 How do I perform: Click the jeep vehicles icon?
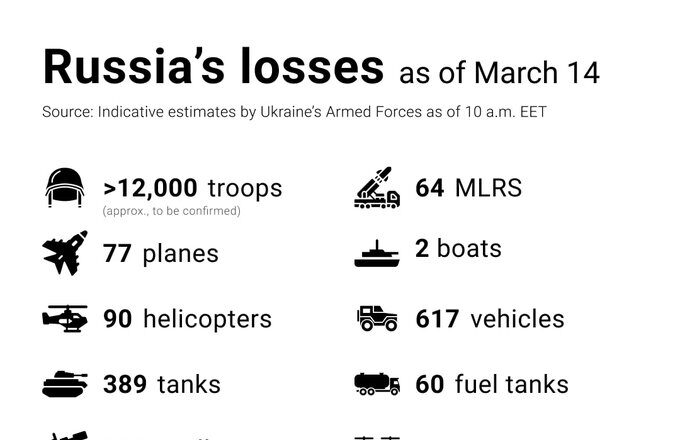coord(377,319)
